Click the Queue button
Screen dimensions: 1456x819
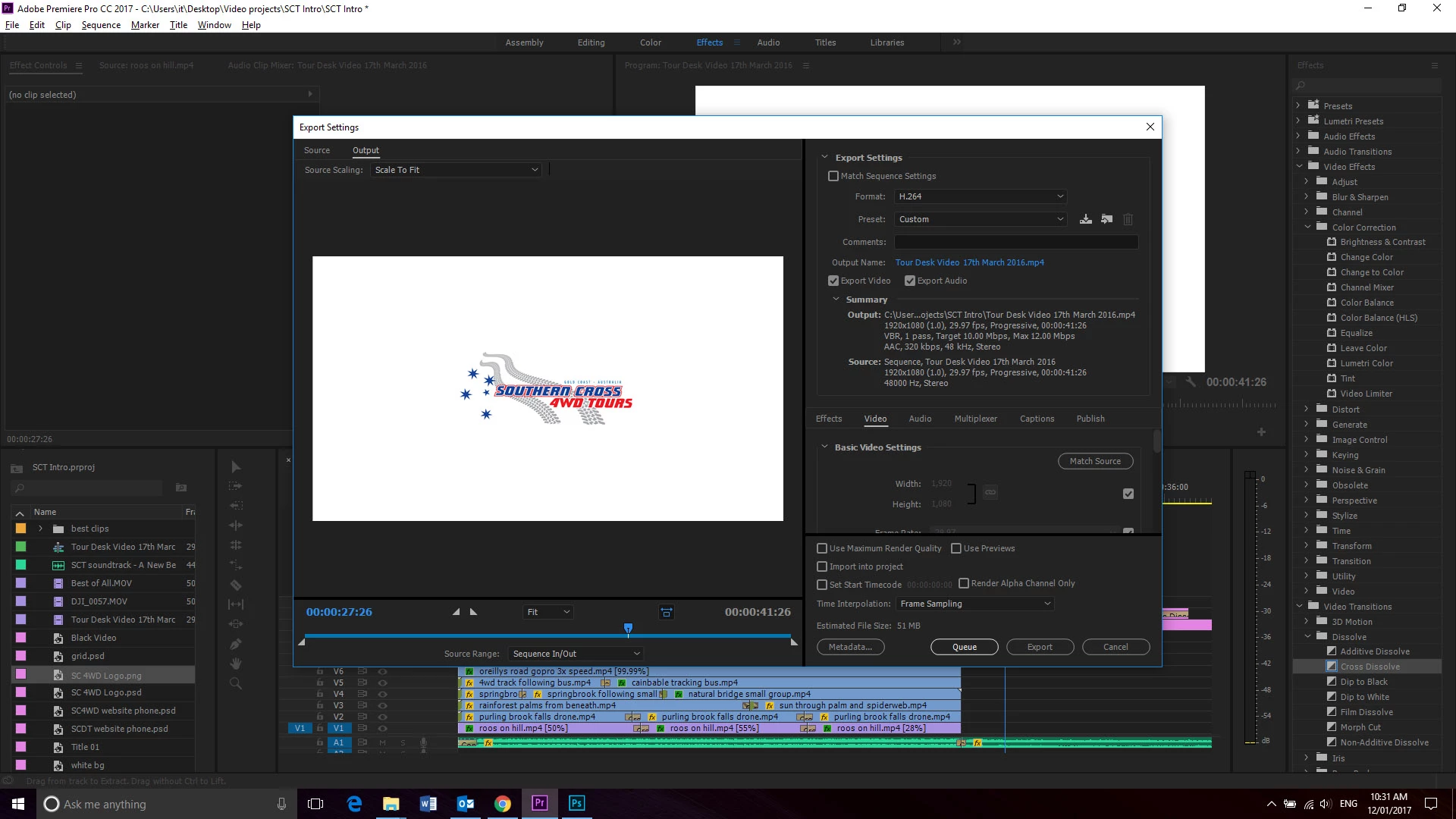point(964,647)
